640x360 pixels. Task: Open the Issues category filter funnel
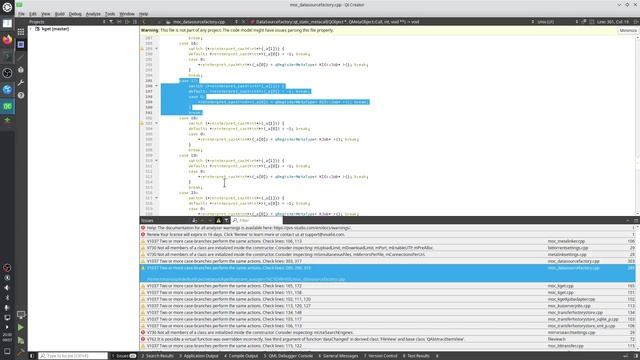point(227,220)
